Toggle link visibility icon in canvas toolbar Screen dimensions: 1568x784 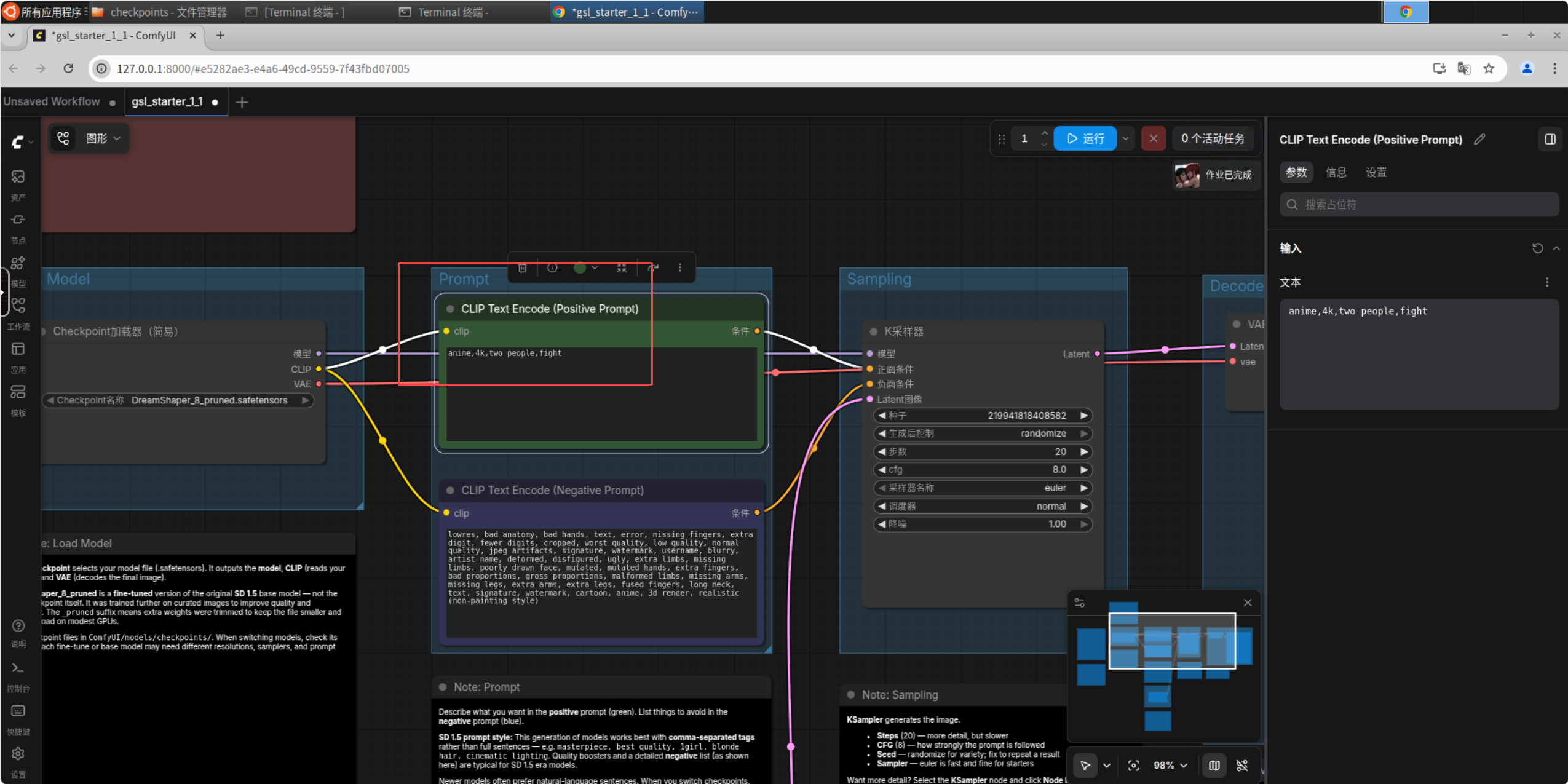click(1242, 766)
